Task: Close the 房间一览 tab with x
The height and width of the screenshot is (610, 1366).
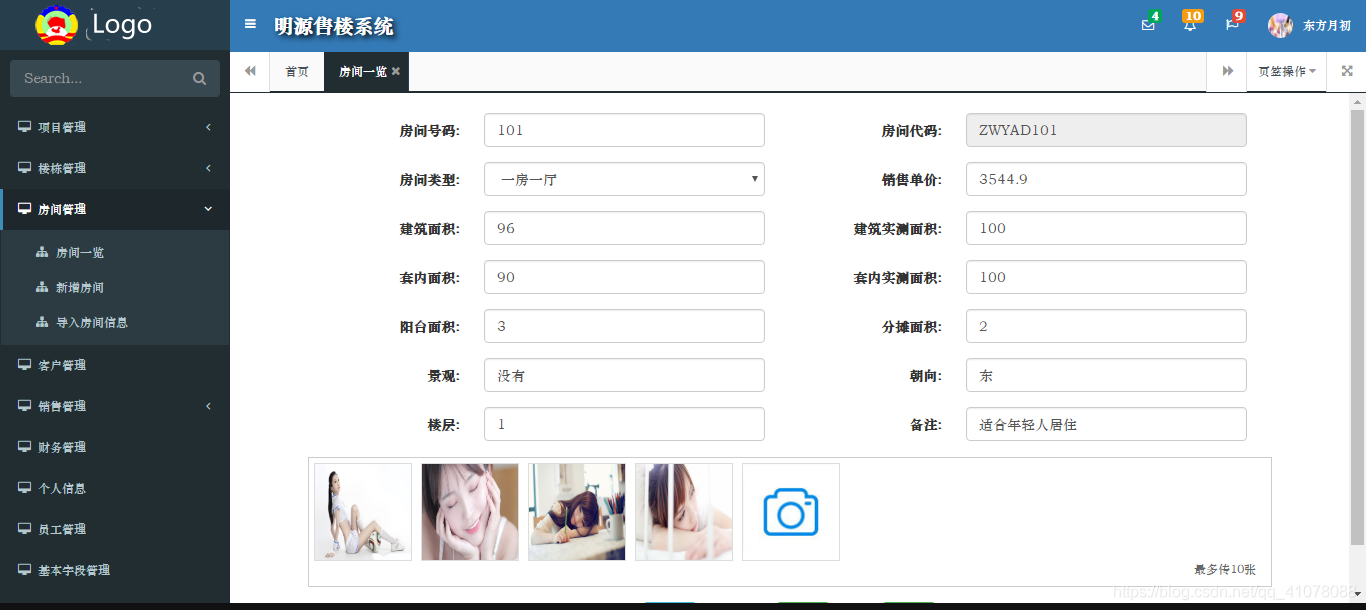Action: coord(396,71)
